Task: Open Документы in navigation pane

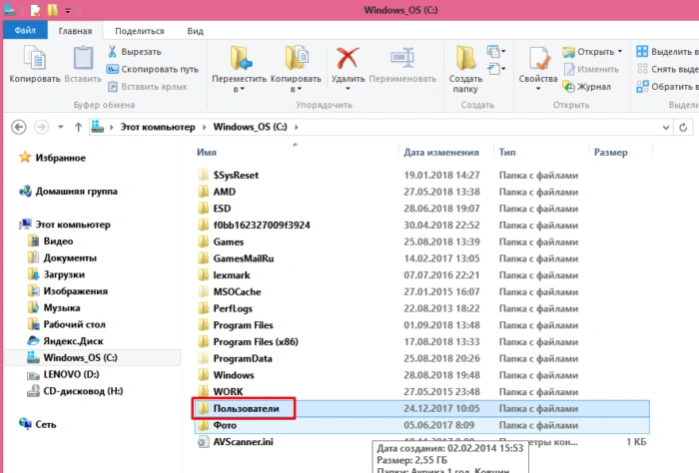Action: pos(62,258)
